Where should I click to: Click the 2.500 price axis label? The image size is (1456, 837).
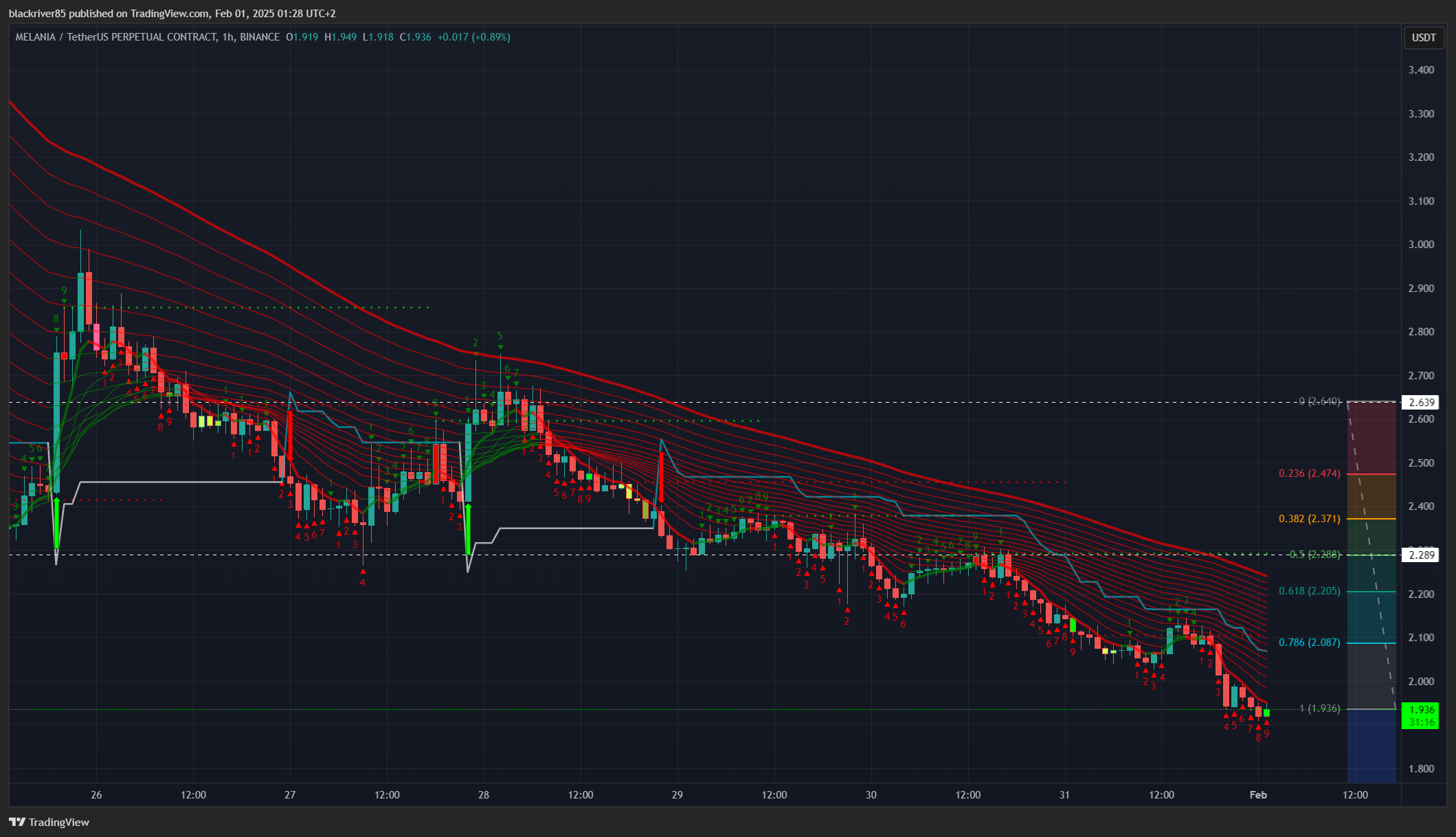pyautogui.click(x=1421, y=463)
